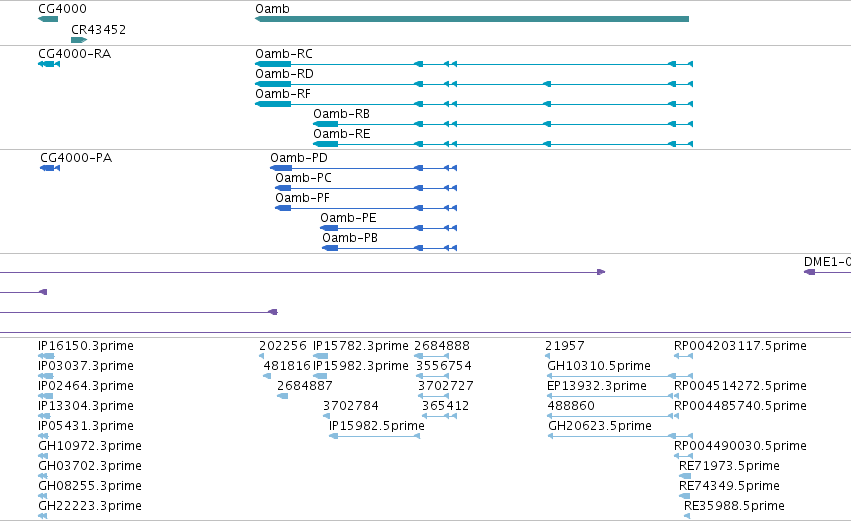Click the DME1 feature label

point(827,262)
